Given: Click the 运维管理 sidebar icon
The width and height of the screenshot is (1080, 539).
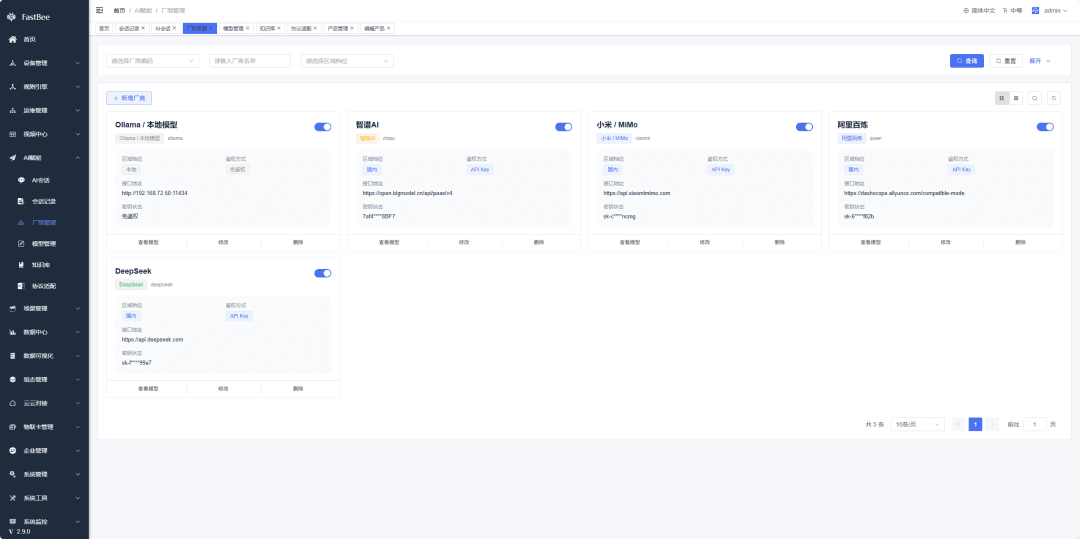Looking at the screenshot, I should coord(12,110).
